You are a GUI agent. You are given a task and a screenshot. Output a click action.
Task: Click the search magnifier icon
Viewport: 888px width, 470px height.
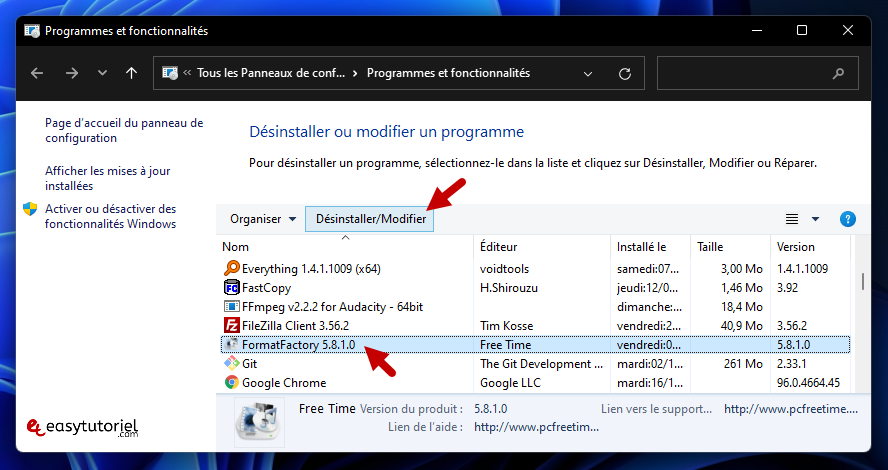pyautogui.click(x=839, y=73)
